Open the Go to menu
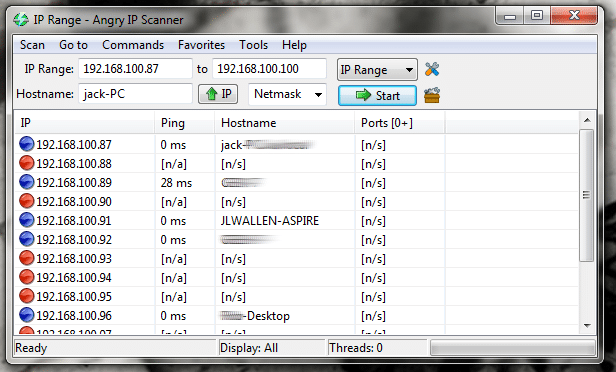The image size is (616, 372). pos(73,45)
